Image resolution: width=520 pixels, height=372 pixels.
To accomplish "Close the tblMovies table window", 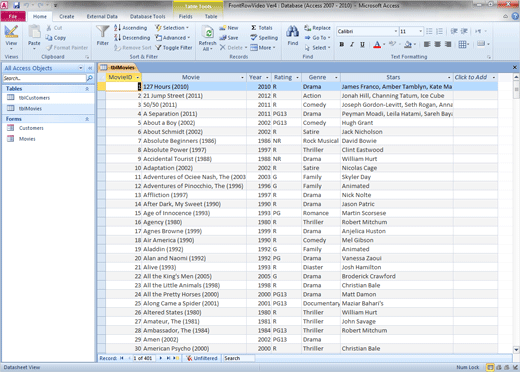I will point(515,67).
